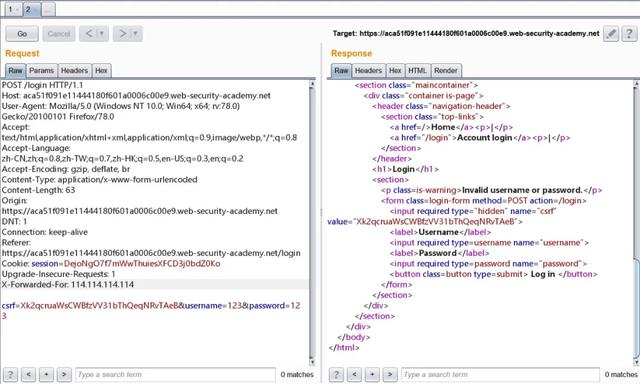Edit target with the pencil icon
640x384 pixels.
click(611, 33)
